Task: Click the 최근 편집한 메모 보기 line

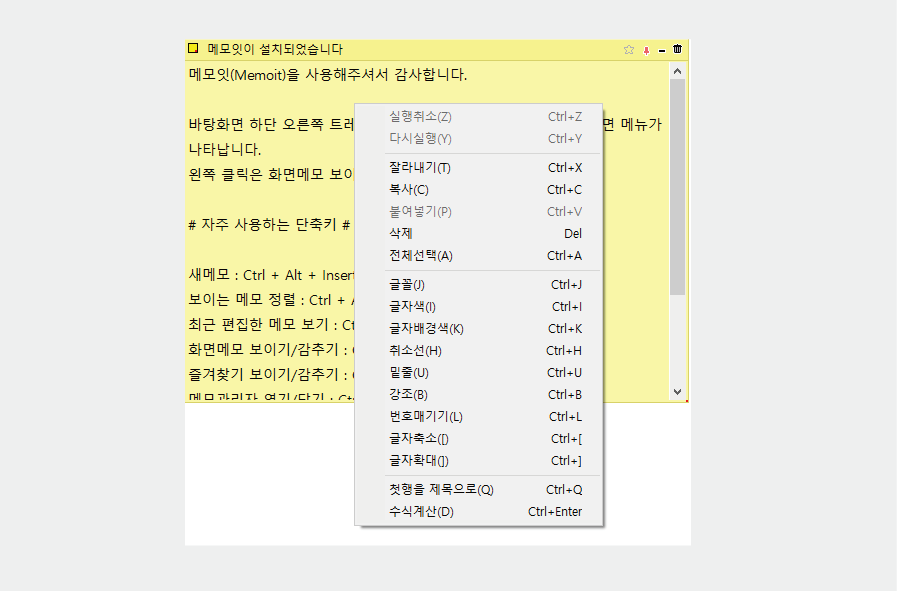Action: pyautogui.click(x=271, y=324)
